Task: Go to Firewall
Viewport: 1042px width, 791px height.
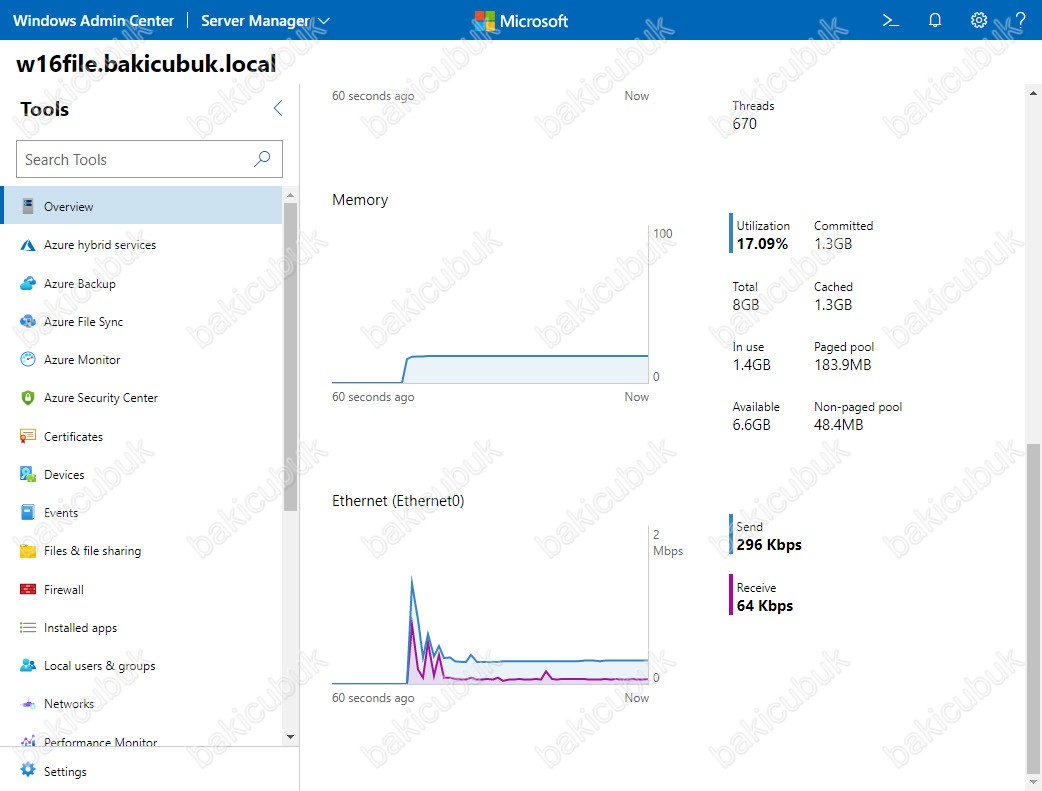Action: (x=142, y=589)
